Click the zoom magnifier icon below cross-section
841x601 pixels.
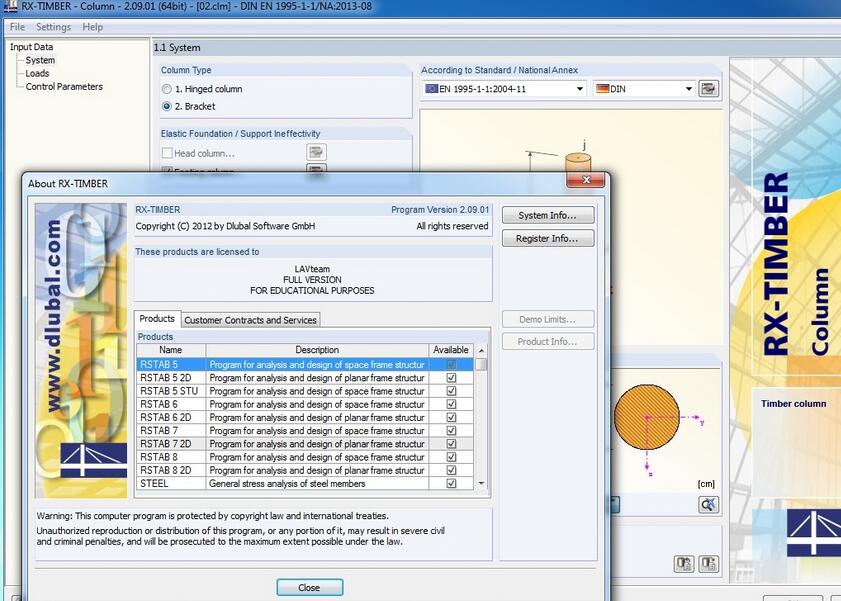(708, 504)
